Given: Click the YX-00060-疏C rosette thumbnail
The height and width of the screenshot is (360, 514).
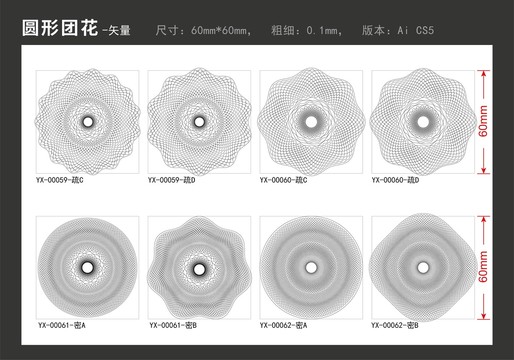Looking at the screenshot, I should [311, 122].
